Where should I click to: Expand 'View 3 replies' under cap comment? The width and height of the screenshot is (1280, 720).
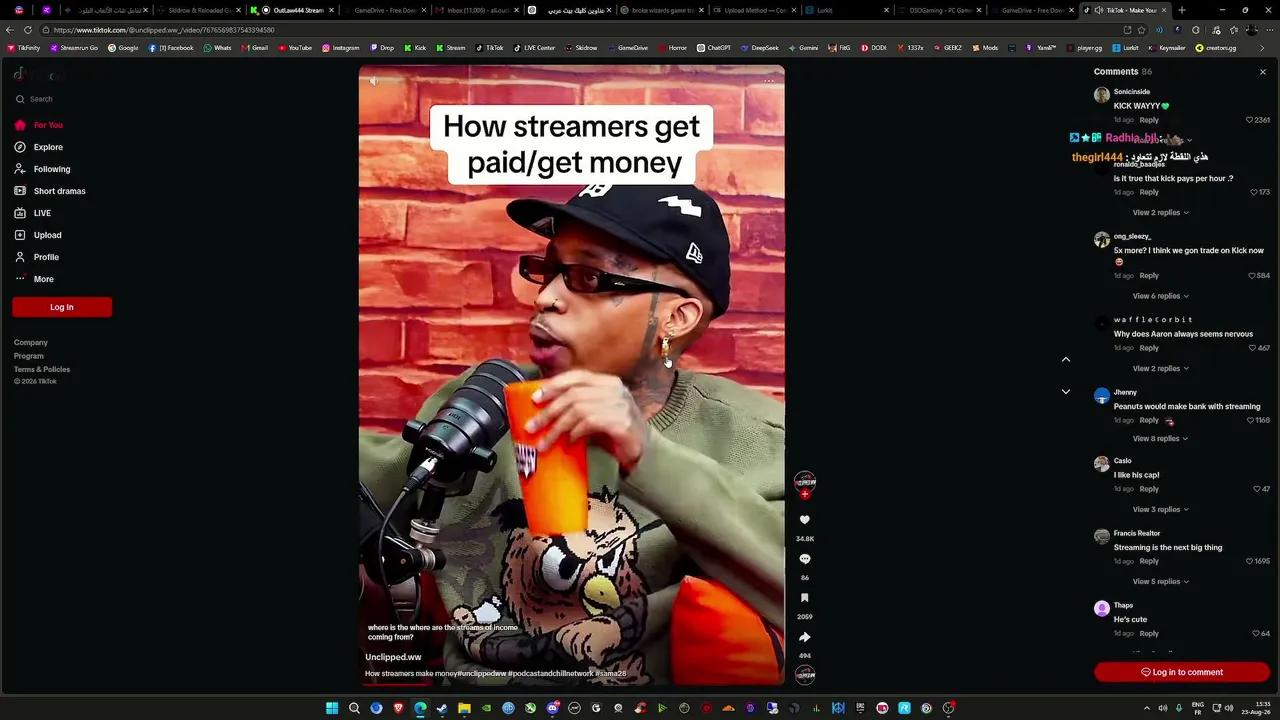click(1160, 510)
